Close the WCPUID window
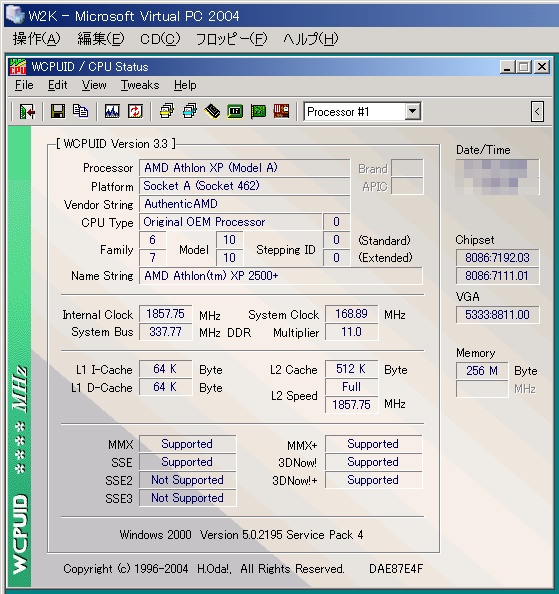559x594 pixels. pos(542,67)
